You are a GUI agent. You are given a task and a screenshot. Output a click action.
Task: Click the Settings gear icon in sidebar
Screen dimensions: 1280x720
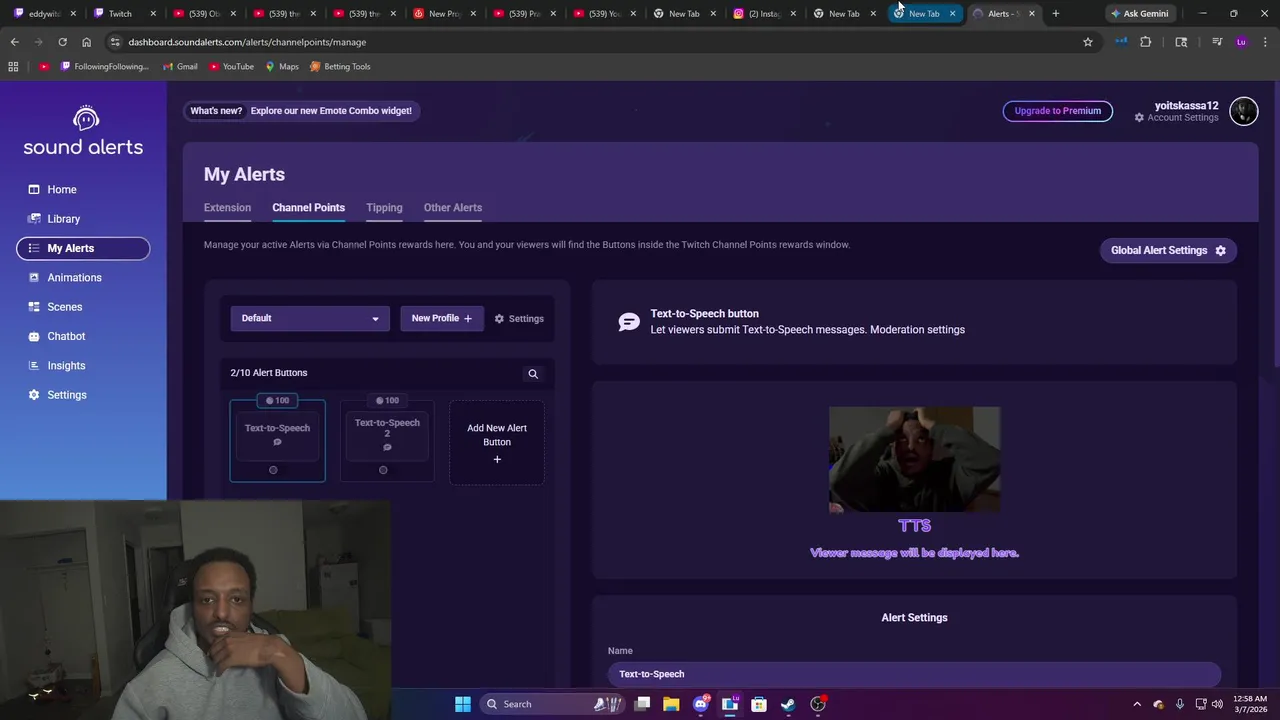tap(34, 395)
